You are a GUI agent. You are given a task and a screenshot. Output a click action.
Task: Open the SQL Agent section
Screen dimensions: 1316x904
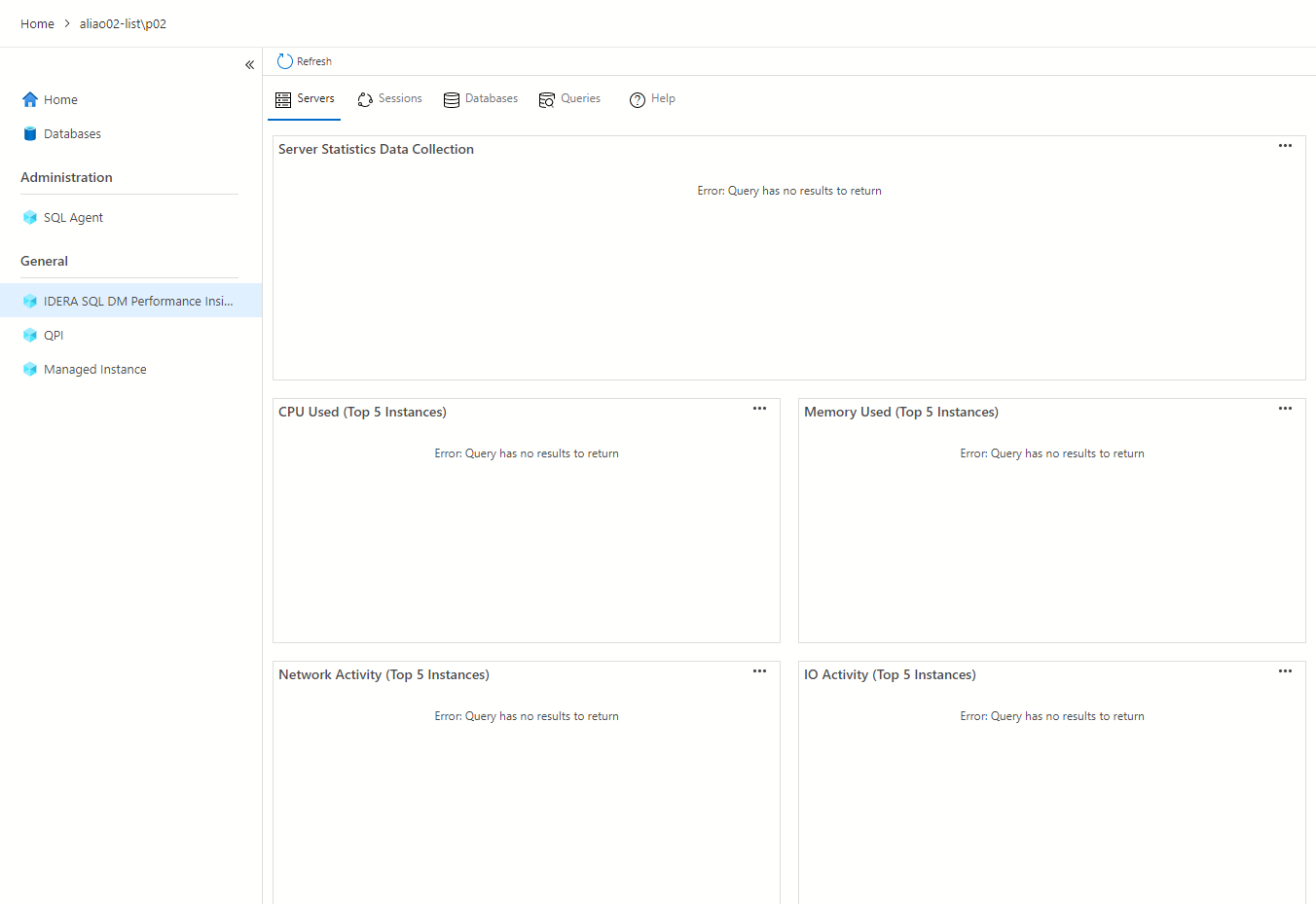pos(73,217)
